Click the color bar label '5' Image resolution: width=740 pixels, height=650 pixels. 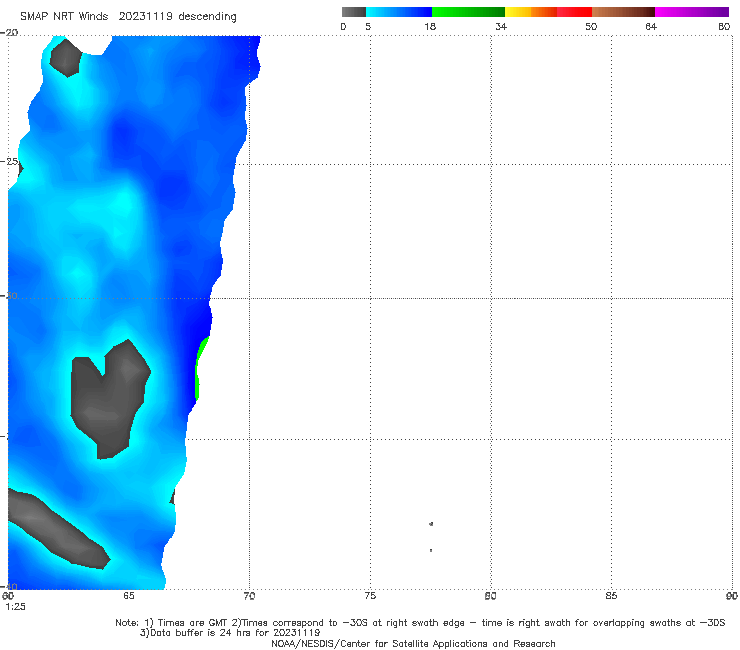pos(368,27)
